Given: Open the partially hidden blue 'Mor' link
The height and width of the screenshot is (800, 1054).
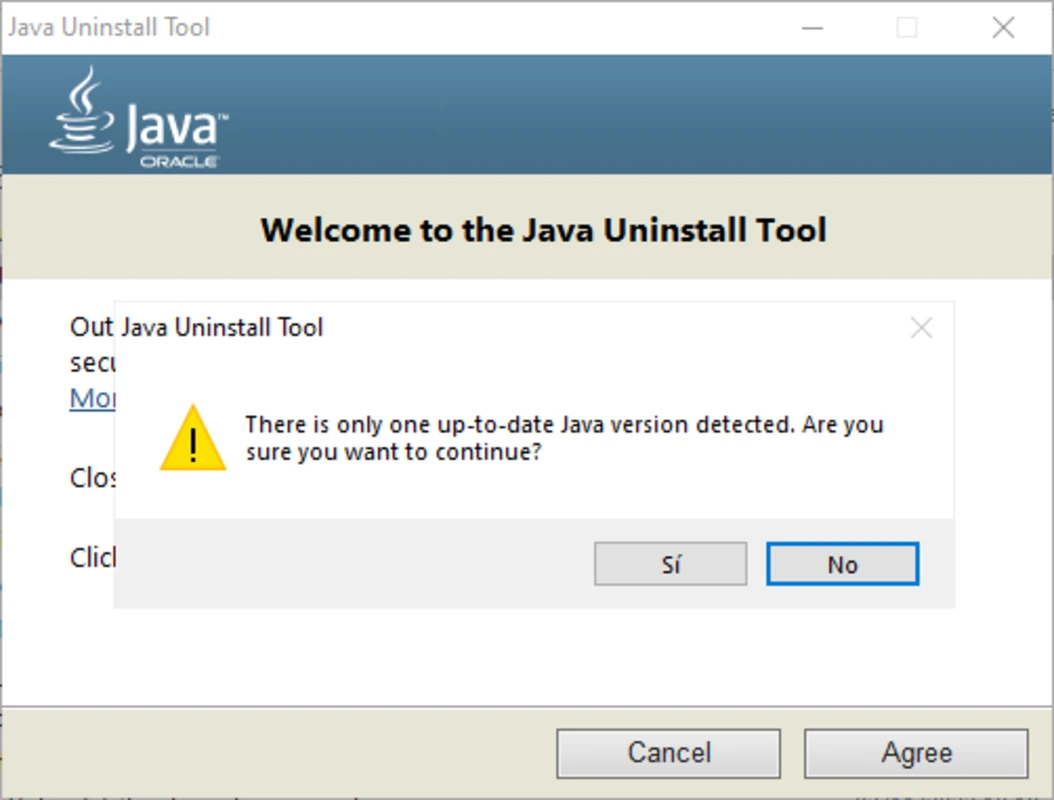Looking at the screenshot, I should click(x=92, y=398).
